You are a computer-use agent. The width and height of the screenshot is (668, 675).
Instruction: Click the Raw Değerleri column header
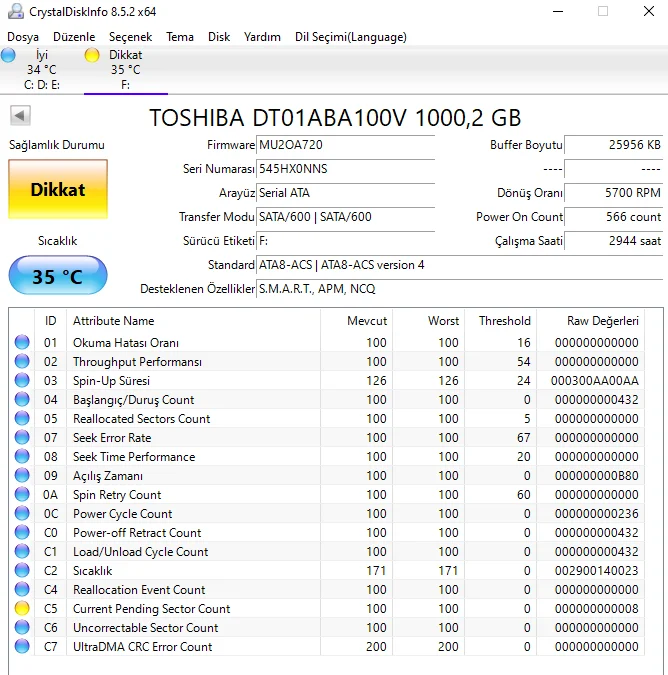[602, 321]
